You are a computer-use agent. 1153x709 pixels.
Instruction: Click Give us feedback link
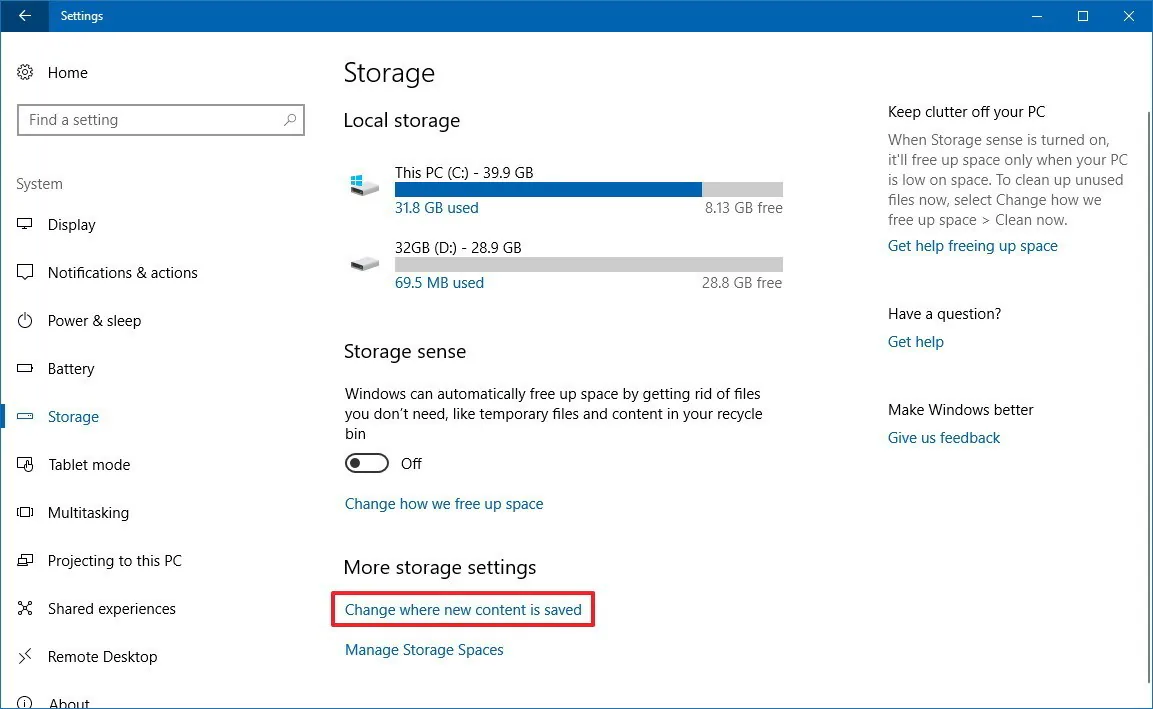coord(943,438)
